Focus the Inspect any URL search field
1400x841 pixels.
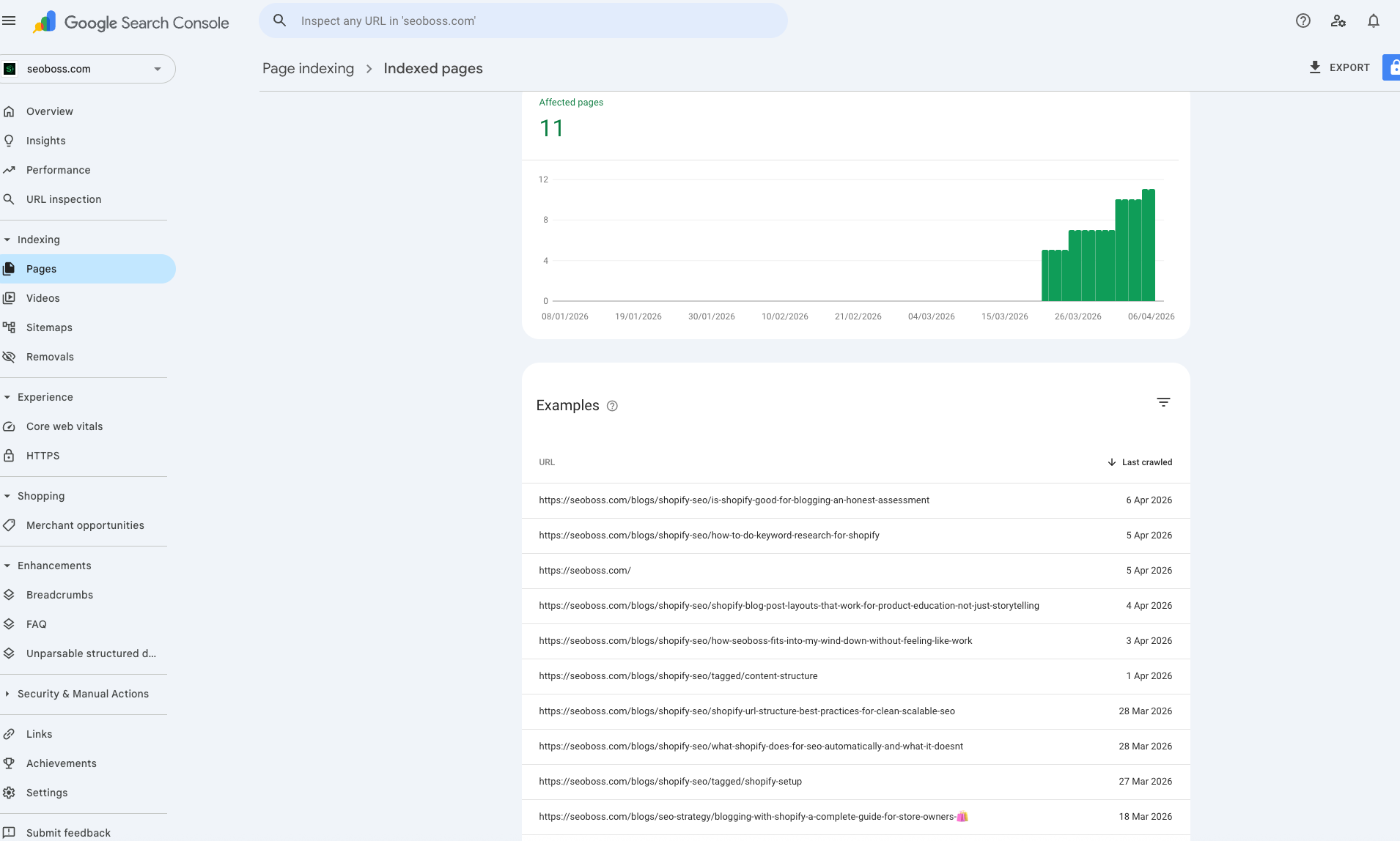click(x=523, y=21)
